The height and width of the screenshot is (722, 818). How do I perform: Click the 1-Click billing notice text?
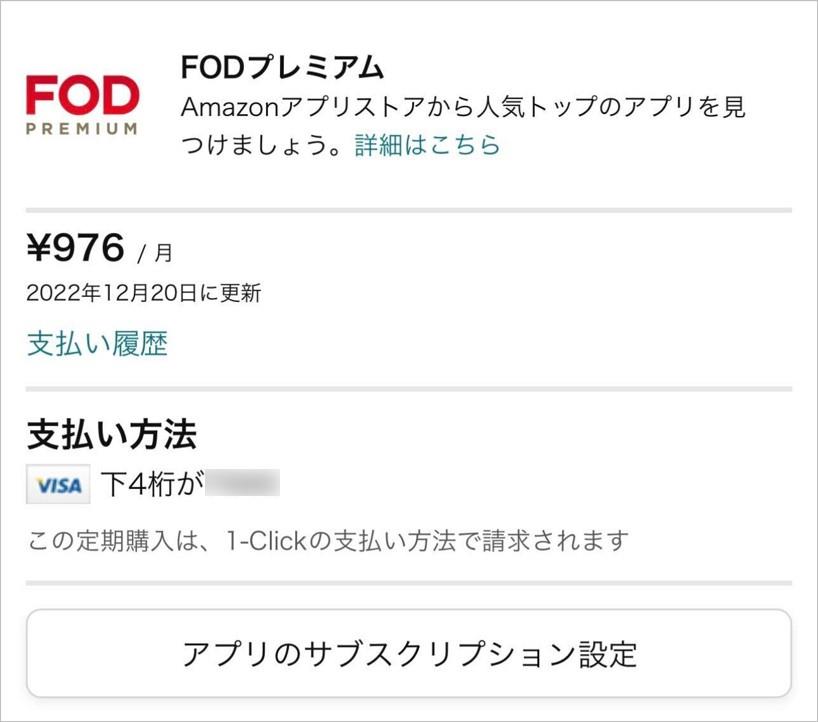point(328,541)
